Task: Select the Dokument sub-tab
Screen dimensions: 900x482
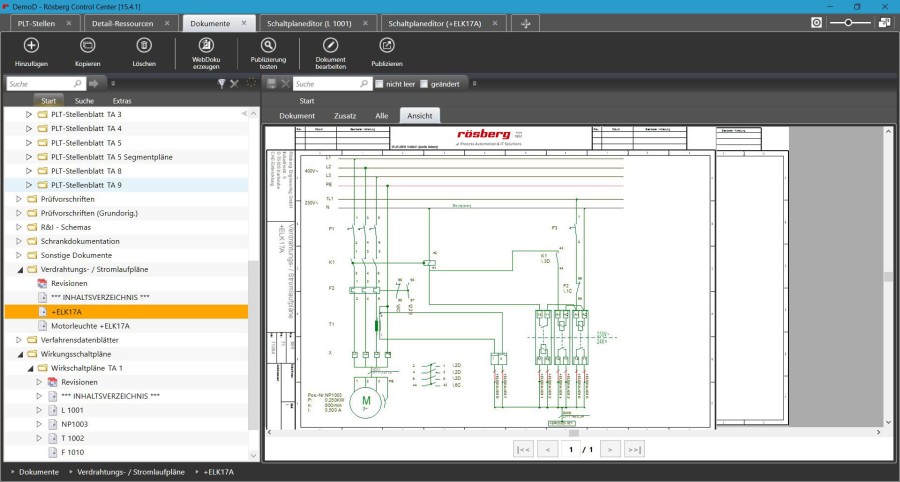Action: pyautogui.click(x=297, y=115)
